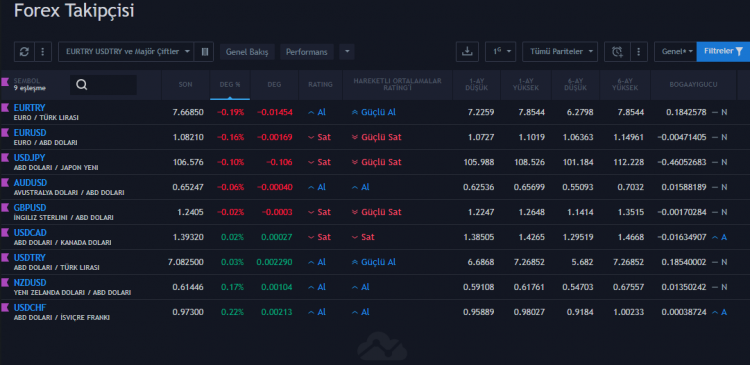Switch to the Performans tab
This screenshot has height=365, width=750.
307,52
